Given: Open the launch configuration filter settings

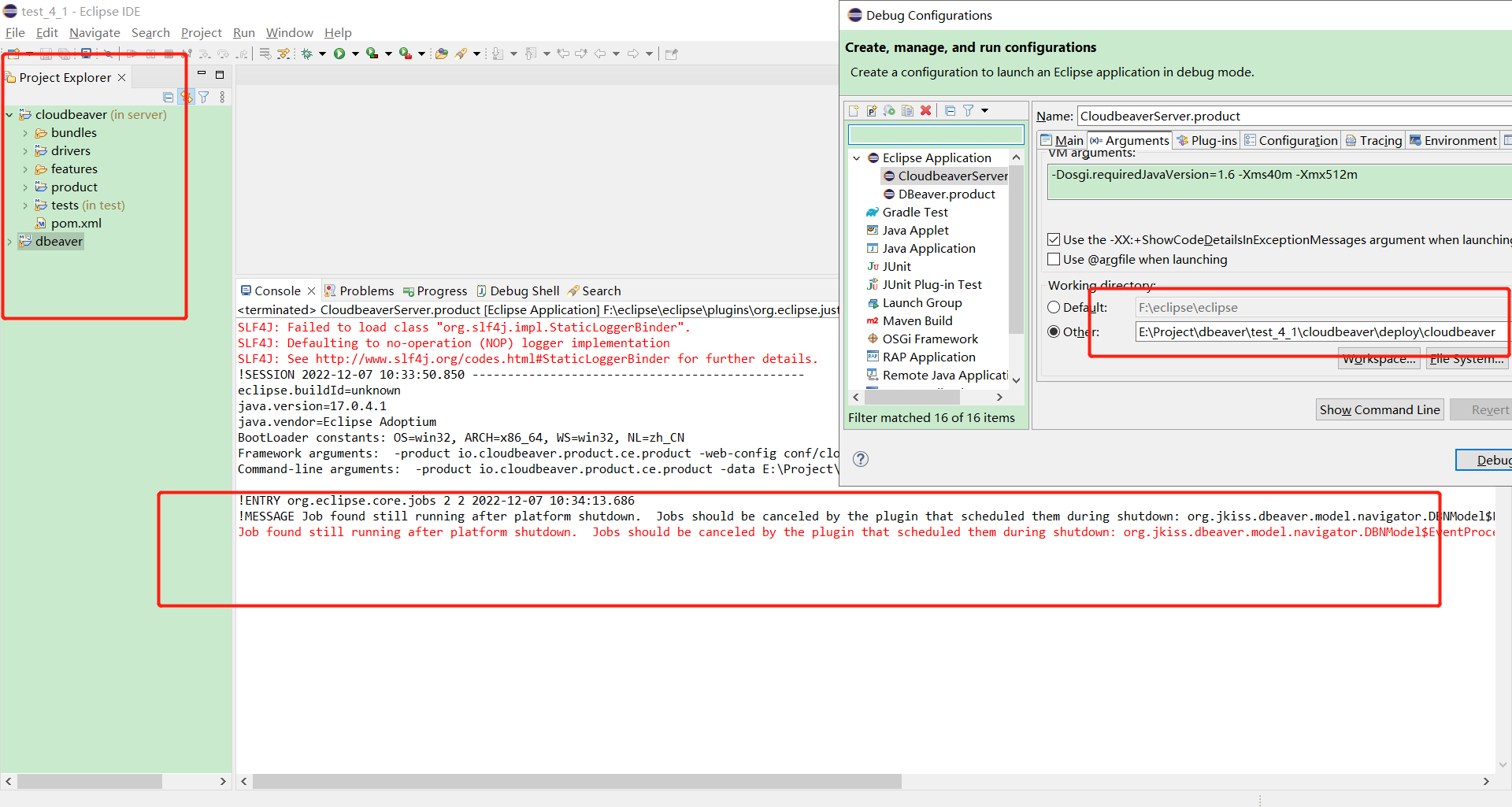Looking at the screenshot, I should tap(969, 111).
